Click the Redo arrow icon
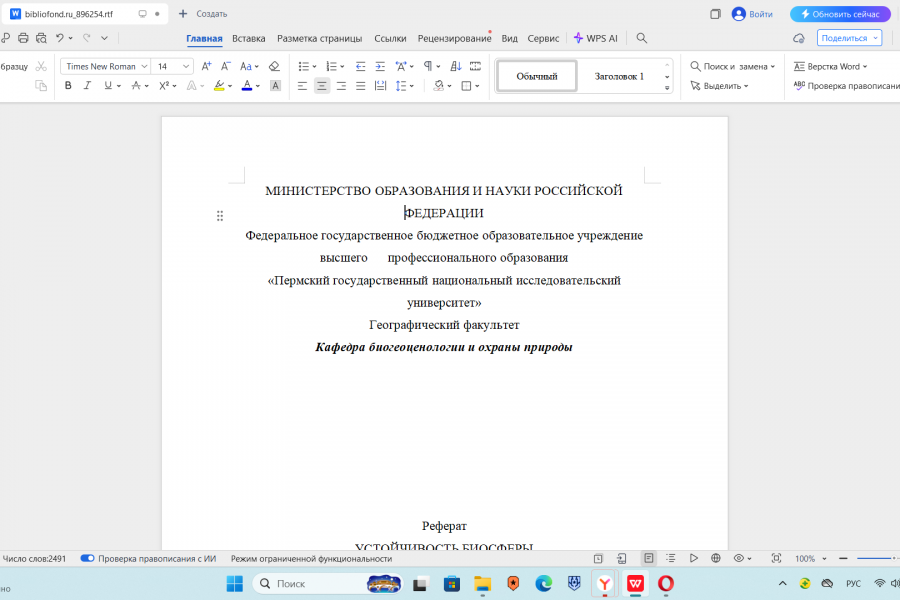Viewport: 900px width, 600px height. click(x=87, y=38)
